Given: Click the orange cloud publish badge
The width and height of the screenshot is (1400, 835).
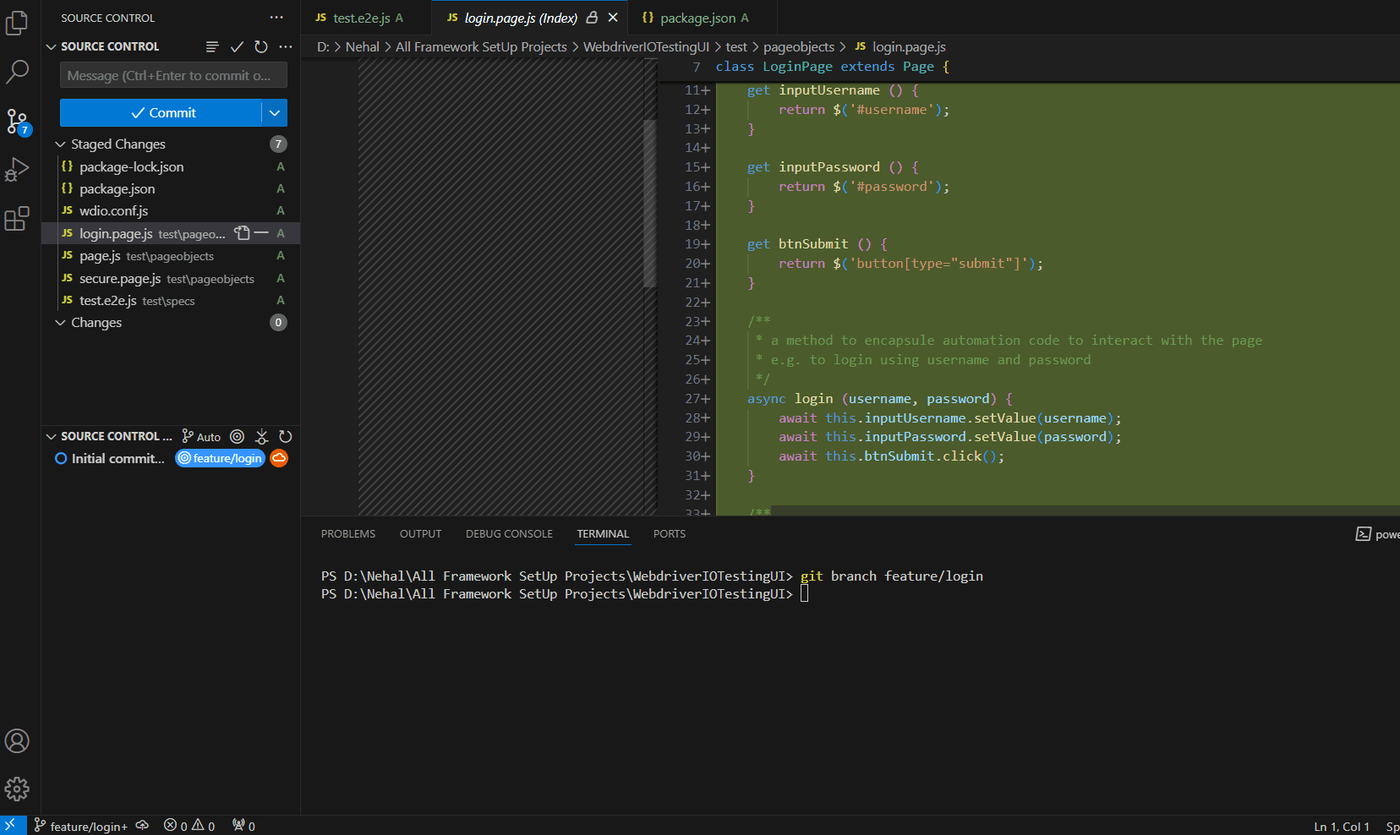Looking at the screenshot, I should click(x=279, y=458).
